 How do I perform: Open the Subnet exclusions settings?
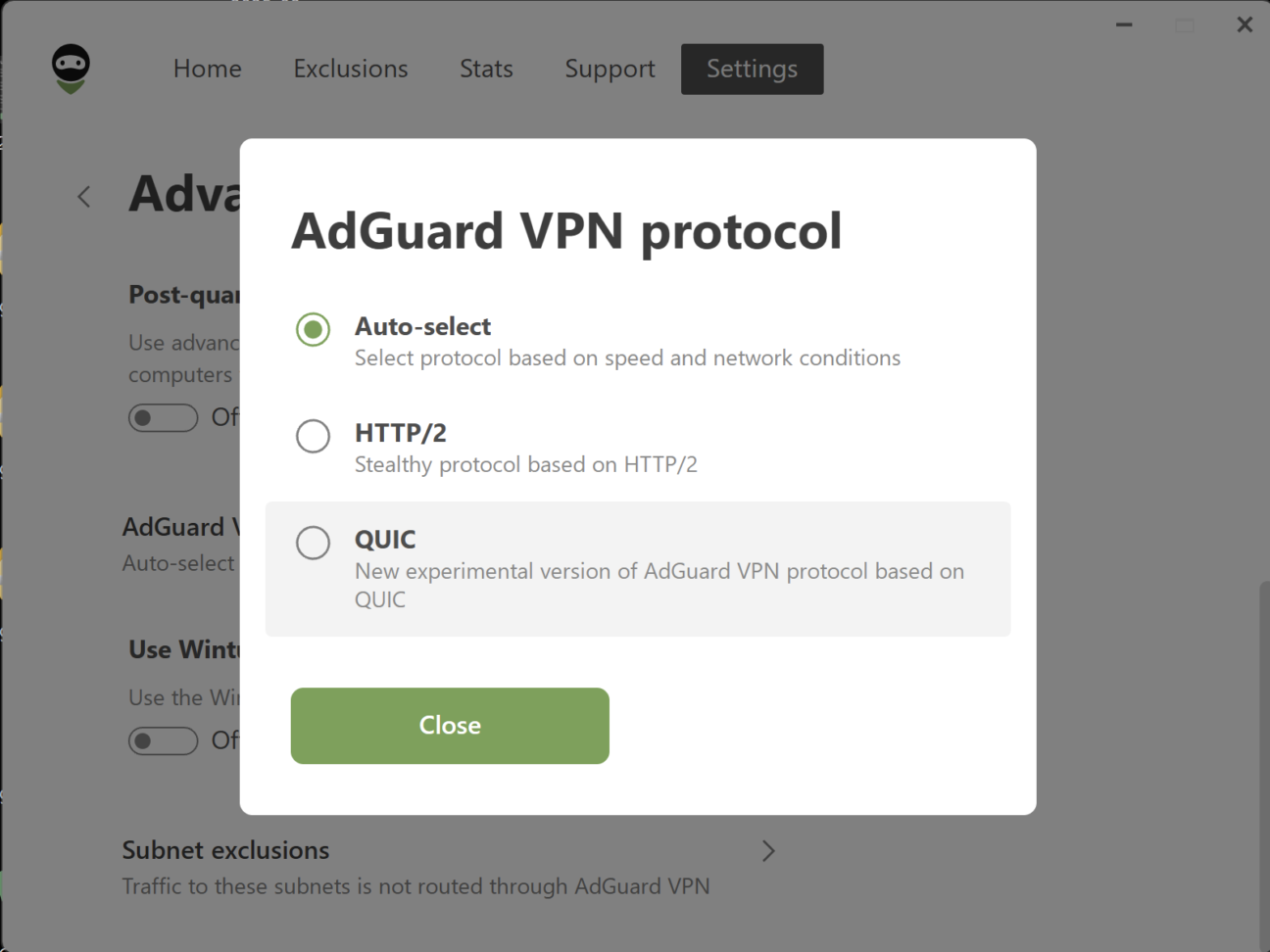tap(225, 850)
